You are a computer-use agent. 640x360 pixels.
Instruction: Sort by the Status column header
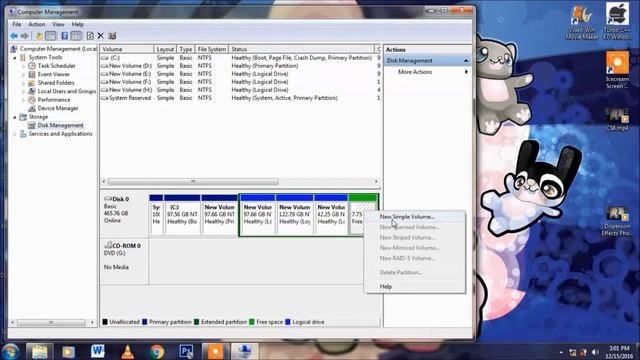point(301,49)
